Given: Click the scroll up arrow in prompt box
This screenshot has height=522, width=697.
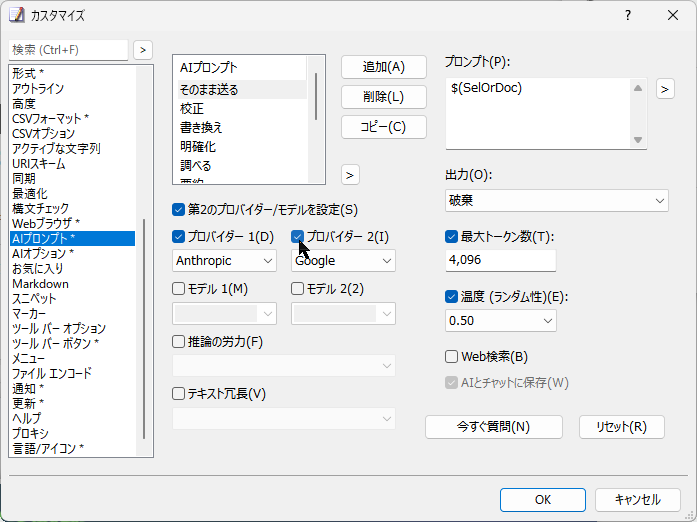Looking at the screenshot, I should (x=638, y=88).
